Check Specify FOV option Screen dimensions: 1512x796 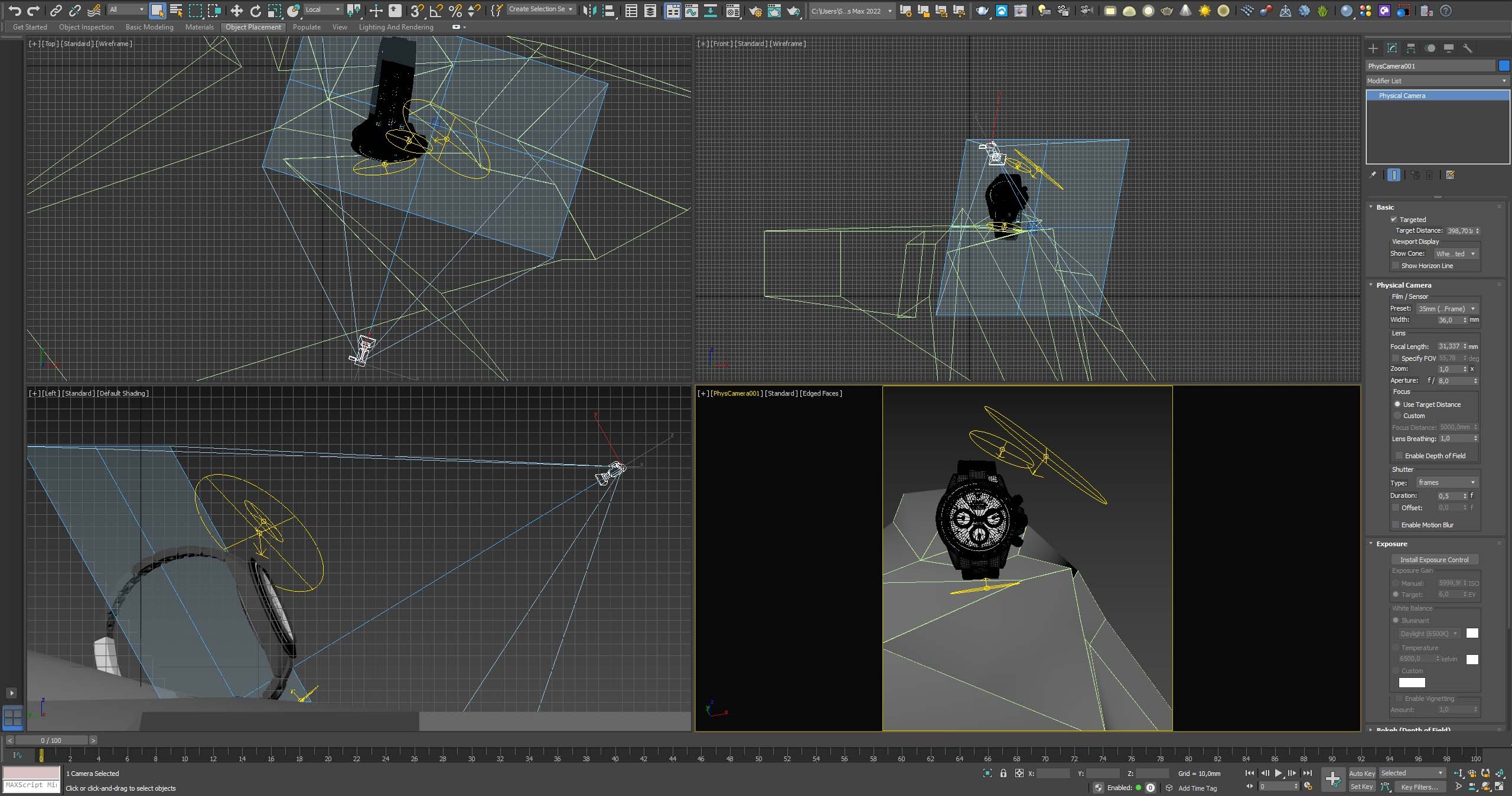[x=1396, y=358]
